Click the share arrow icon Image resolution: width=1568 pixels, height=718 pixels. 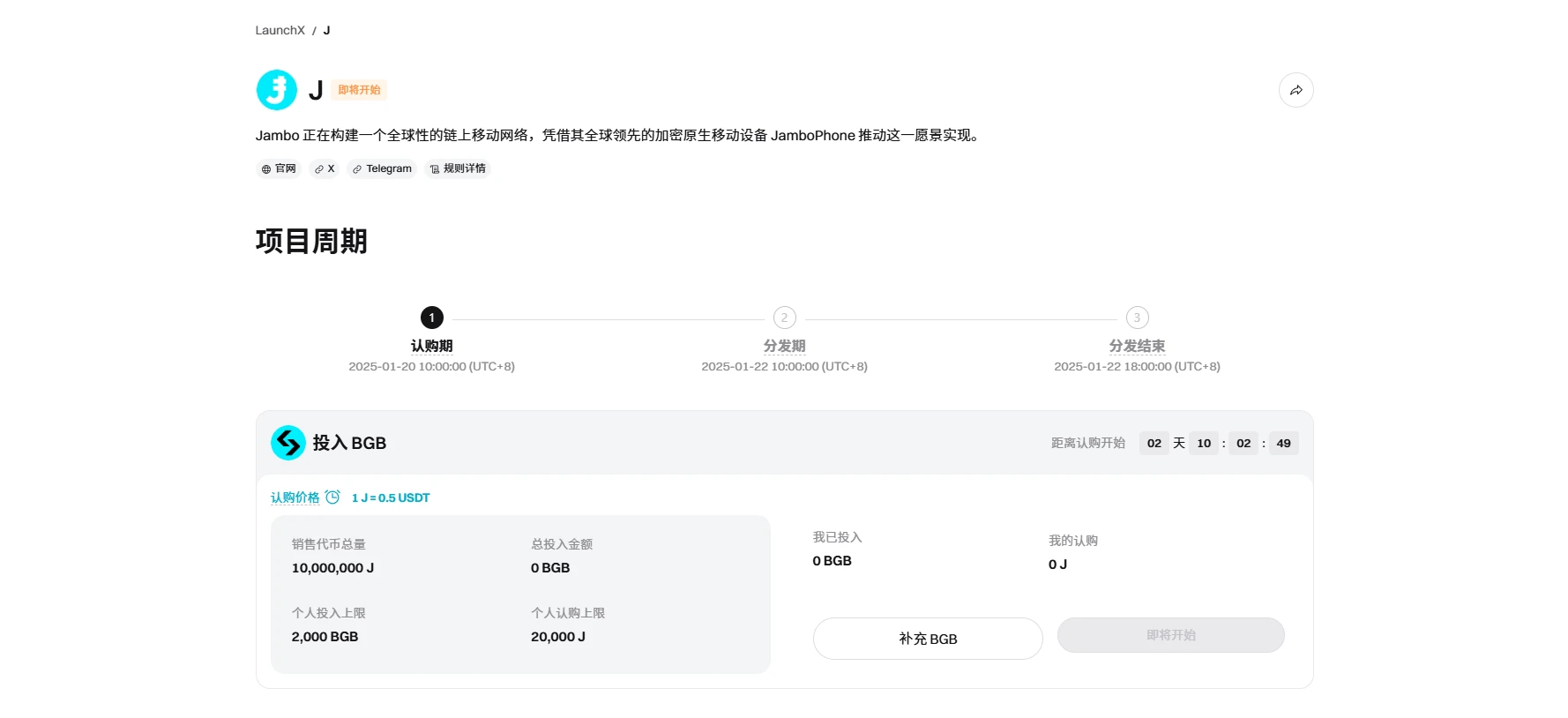(1296, 90)
